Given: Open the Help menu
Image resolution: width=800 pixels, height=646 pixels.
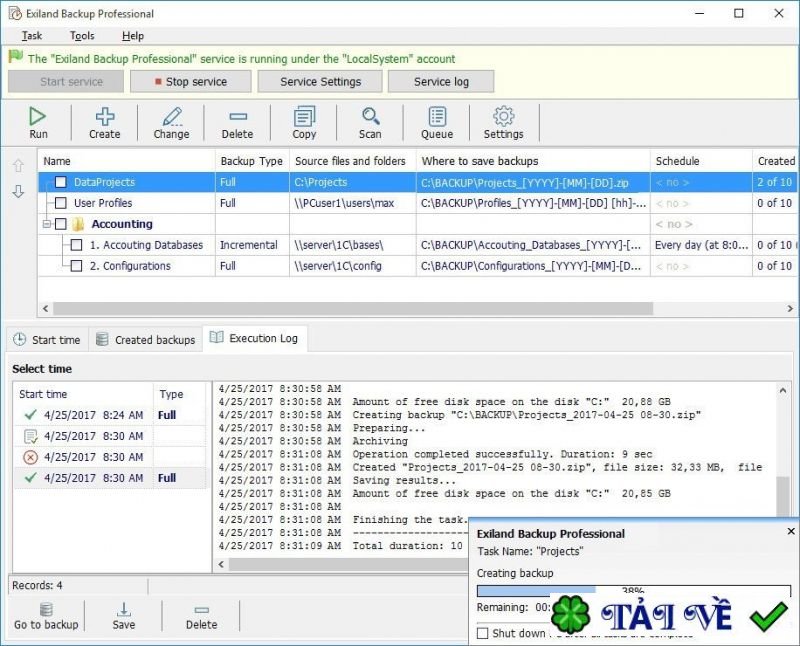Looking at the screenshot, I should 133,36.
